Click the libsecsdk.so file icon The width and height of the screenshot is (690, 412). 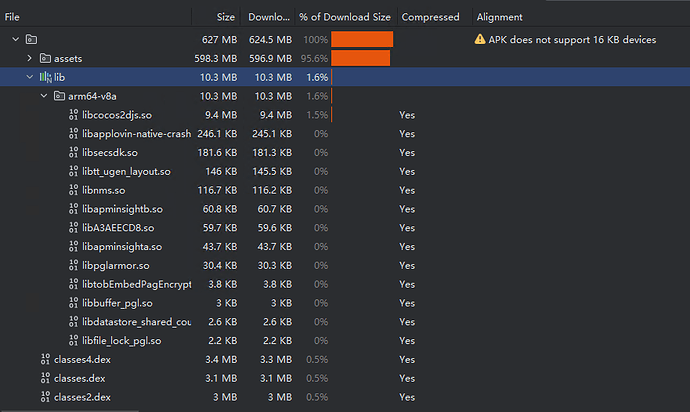73,152
